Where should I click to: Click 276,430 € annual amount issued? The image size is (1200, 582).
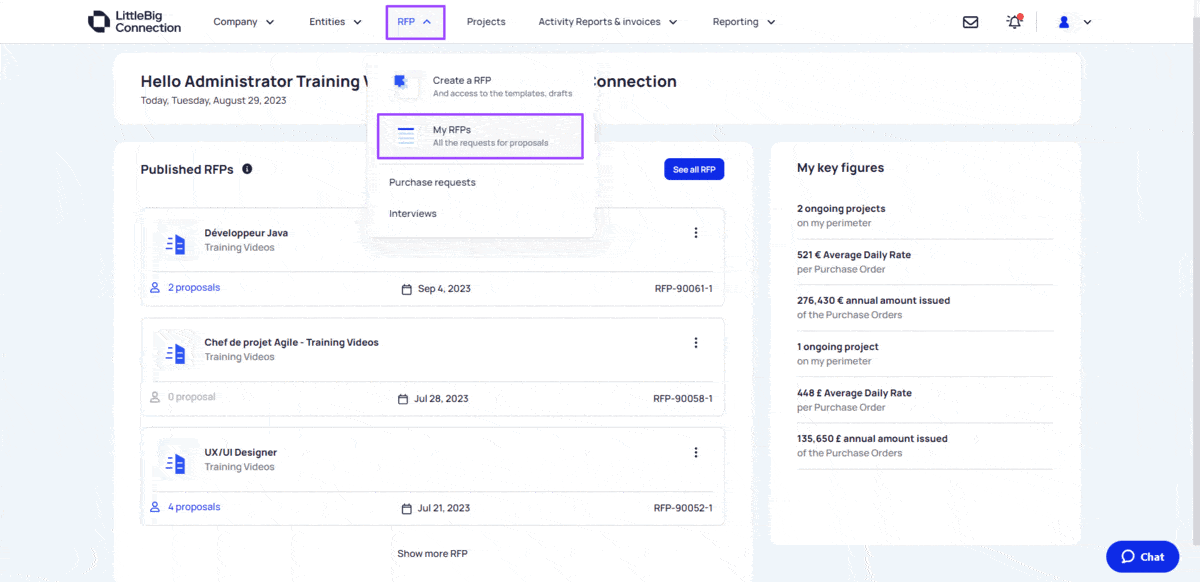(874, 301)
